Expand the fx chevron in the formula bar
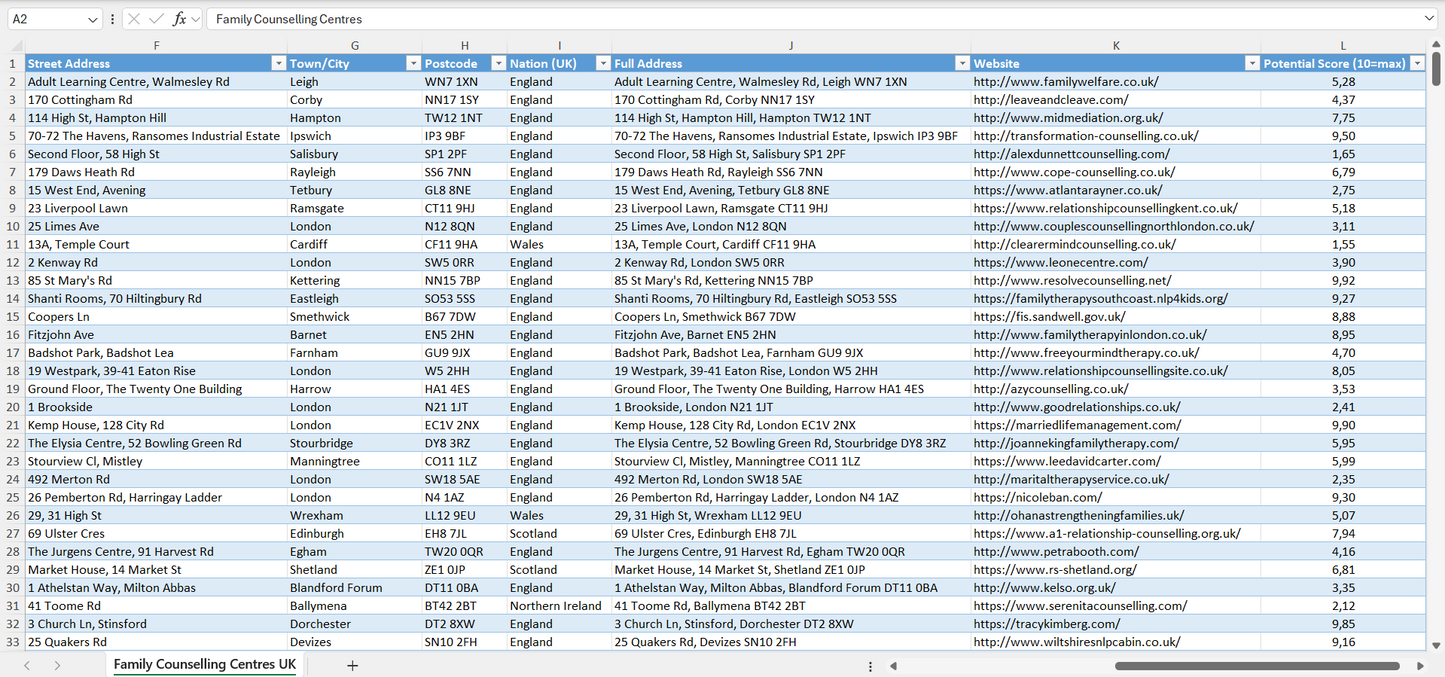Image resolution: width=1445 pixels, height=677 pixels. coord(196,18)
